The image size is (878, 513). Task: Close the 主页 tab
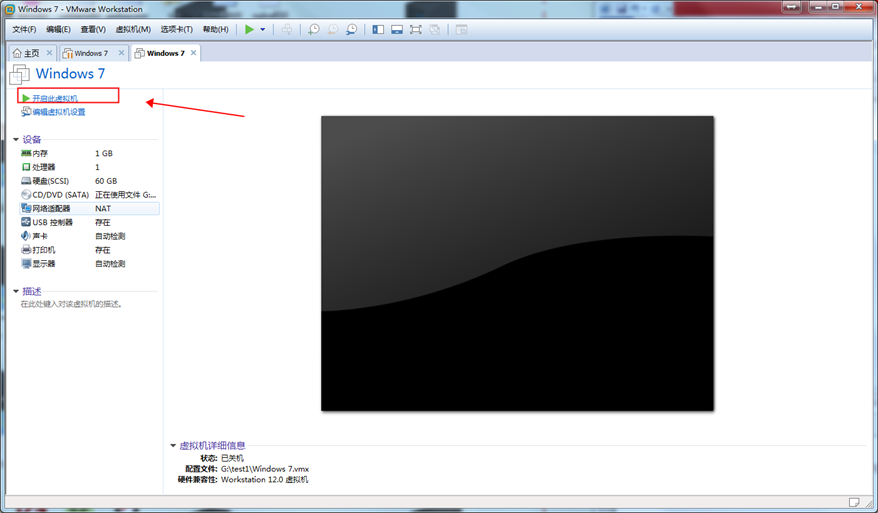pyautogui.click(x=49, y=53)
